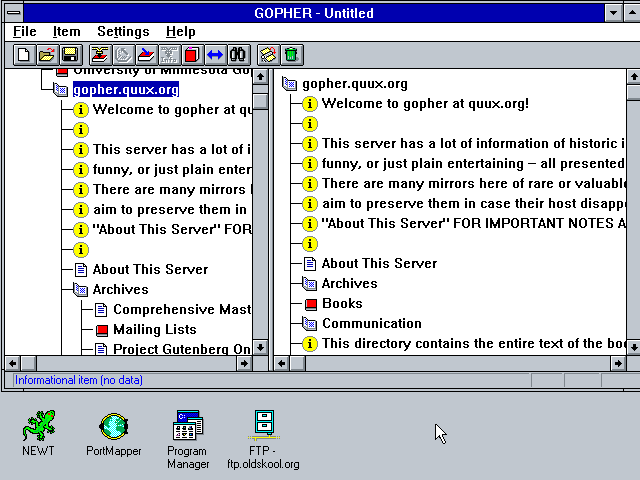
Task: Click the left pane vertical scrollbar down arrow
Action: (260, 347)
